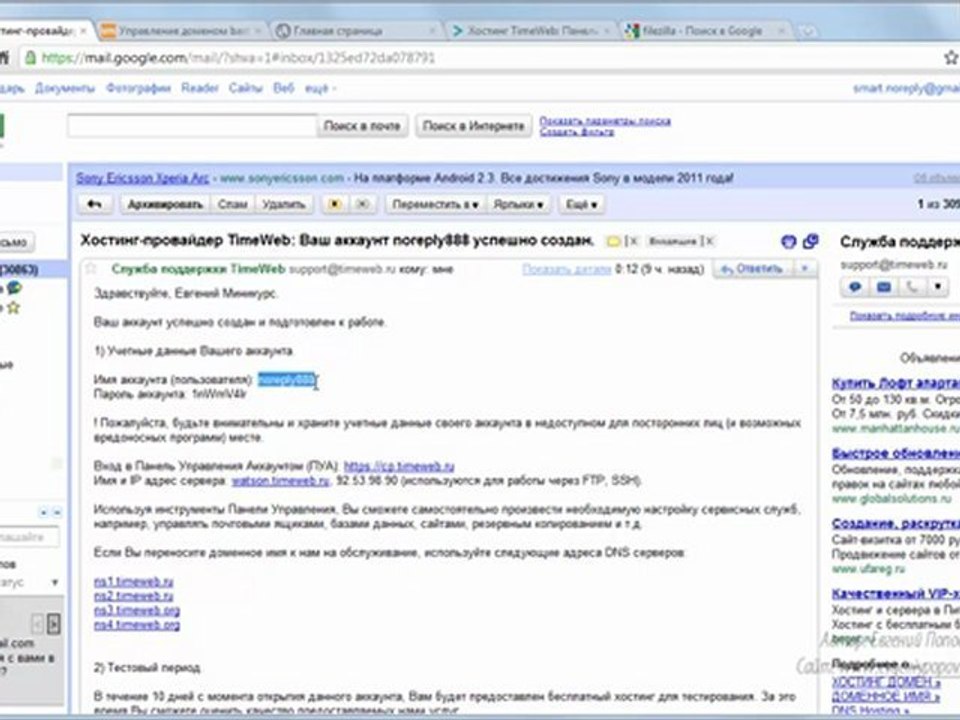Viewport: 960px width, 720px height.
Task: Close the first Хостинг-провайдер tab
Action: point(84,31)
